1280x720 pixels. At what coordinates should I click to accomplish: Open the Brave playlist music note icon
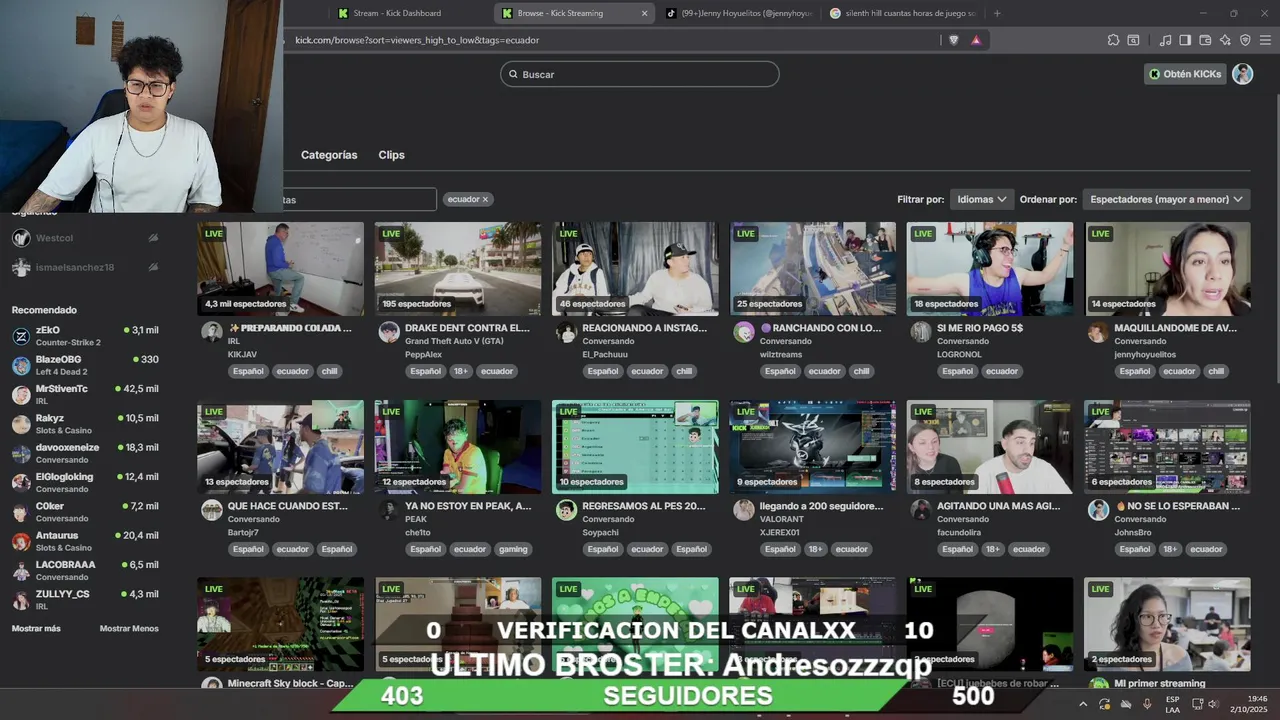pos(1165,40)
